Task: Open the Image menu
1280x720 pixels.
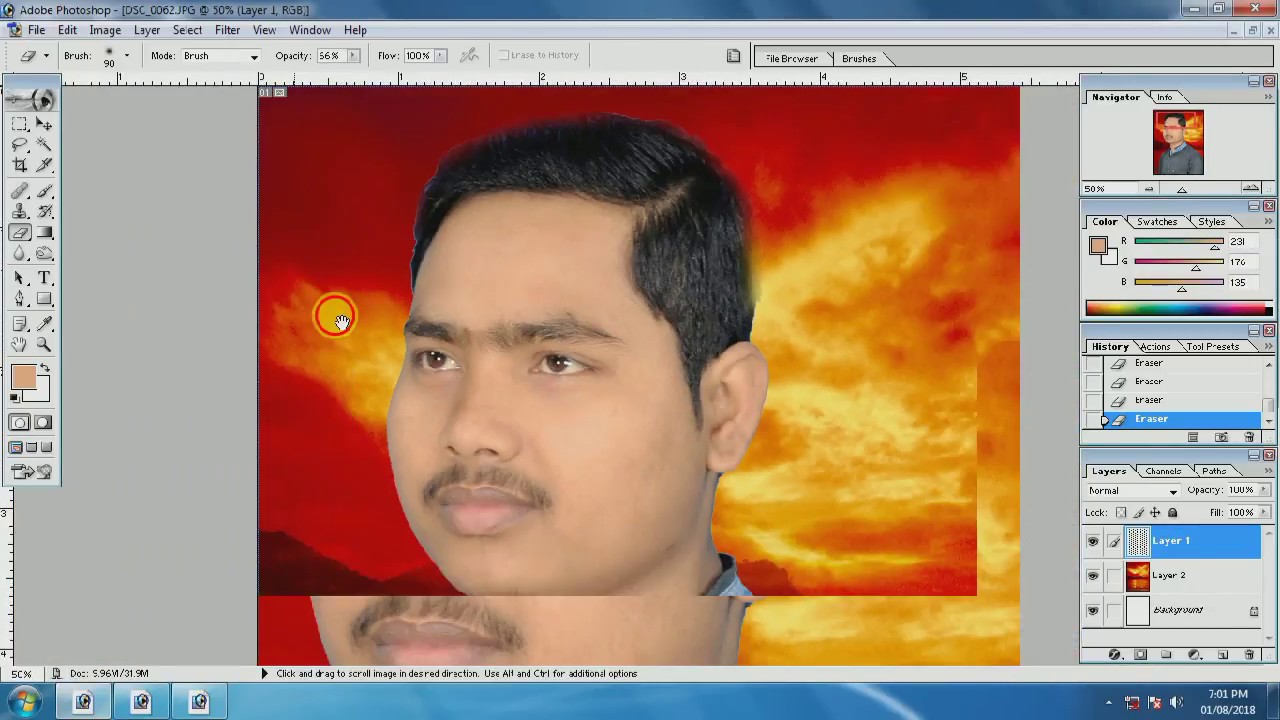Action: coord(105,30)
